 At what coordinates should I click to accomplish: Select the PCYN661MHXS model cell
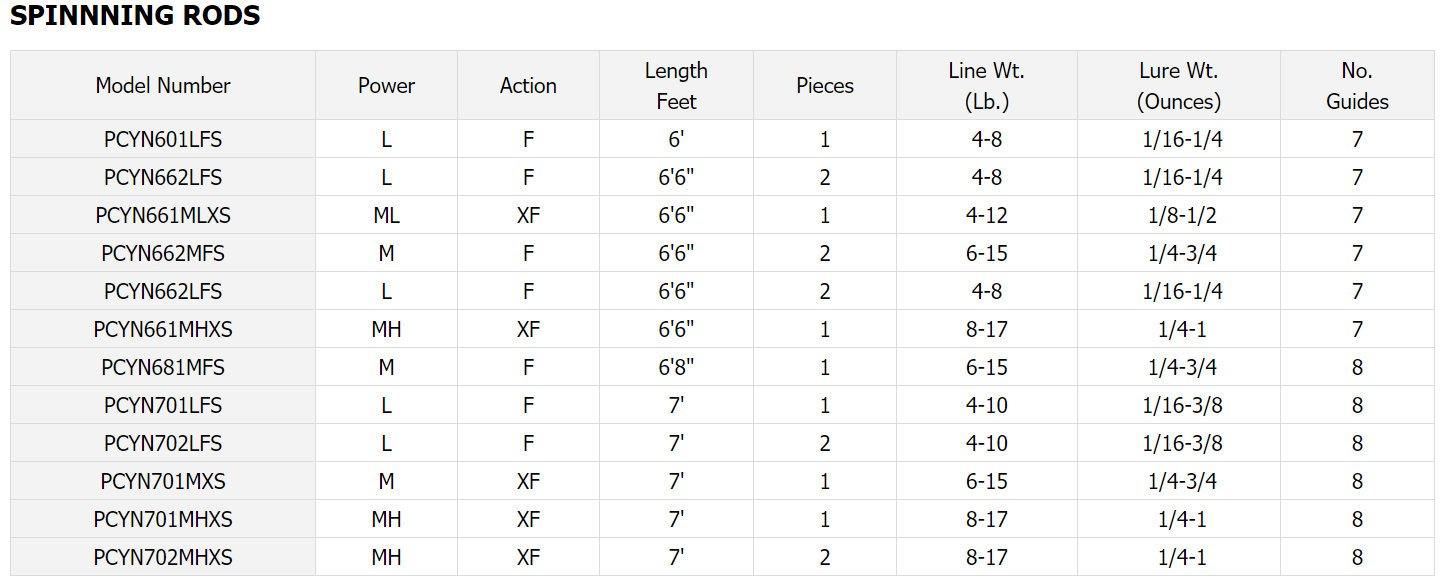click(163, 330)
